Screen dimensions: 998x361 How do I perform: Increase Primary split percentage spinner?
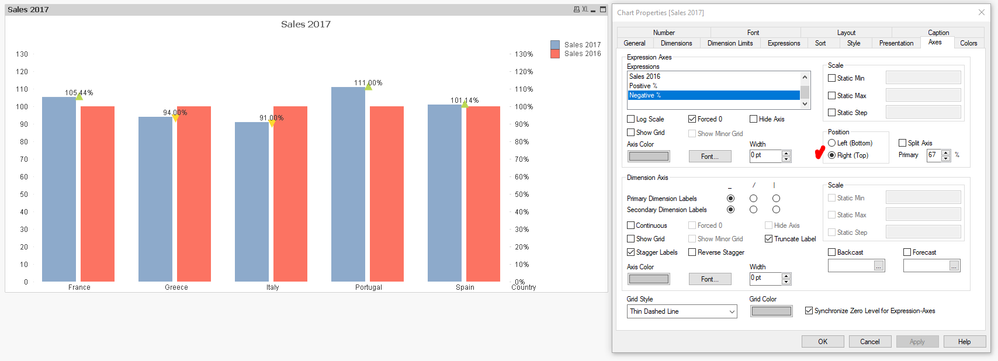947,152
